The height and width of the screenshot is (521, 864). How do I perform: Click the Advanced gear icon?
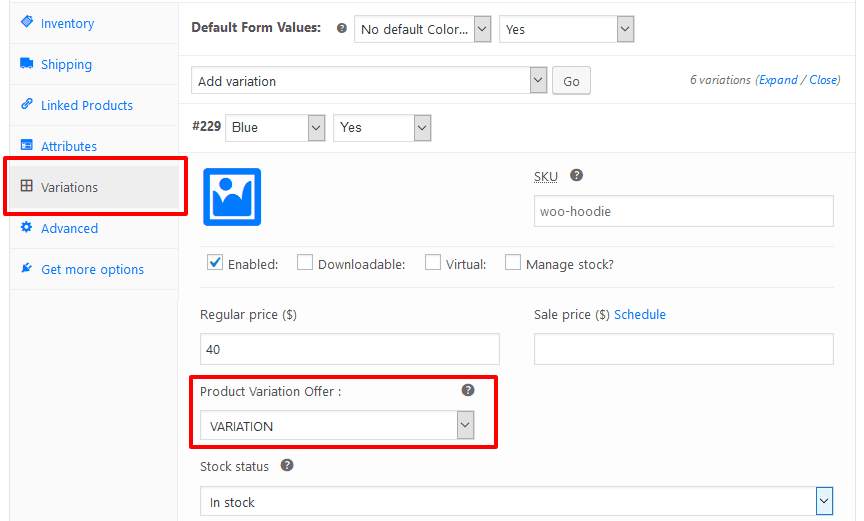pyautogui.click(x=26, y=227)
